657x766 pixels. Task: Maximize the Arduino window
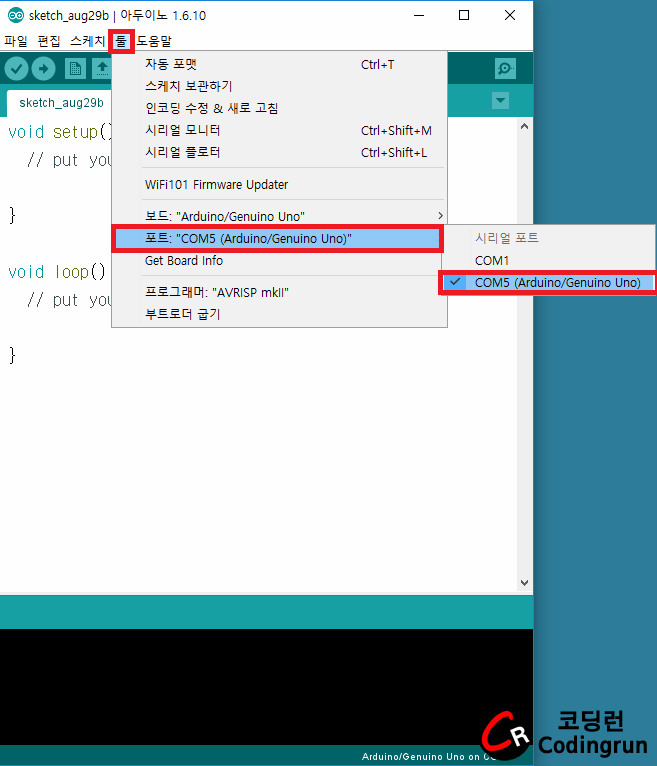click(464, 15)
